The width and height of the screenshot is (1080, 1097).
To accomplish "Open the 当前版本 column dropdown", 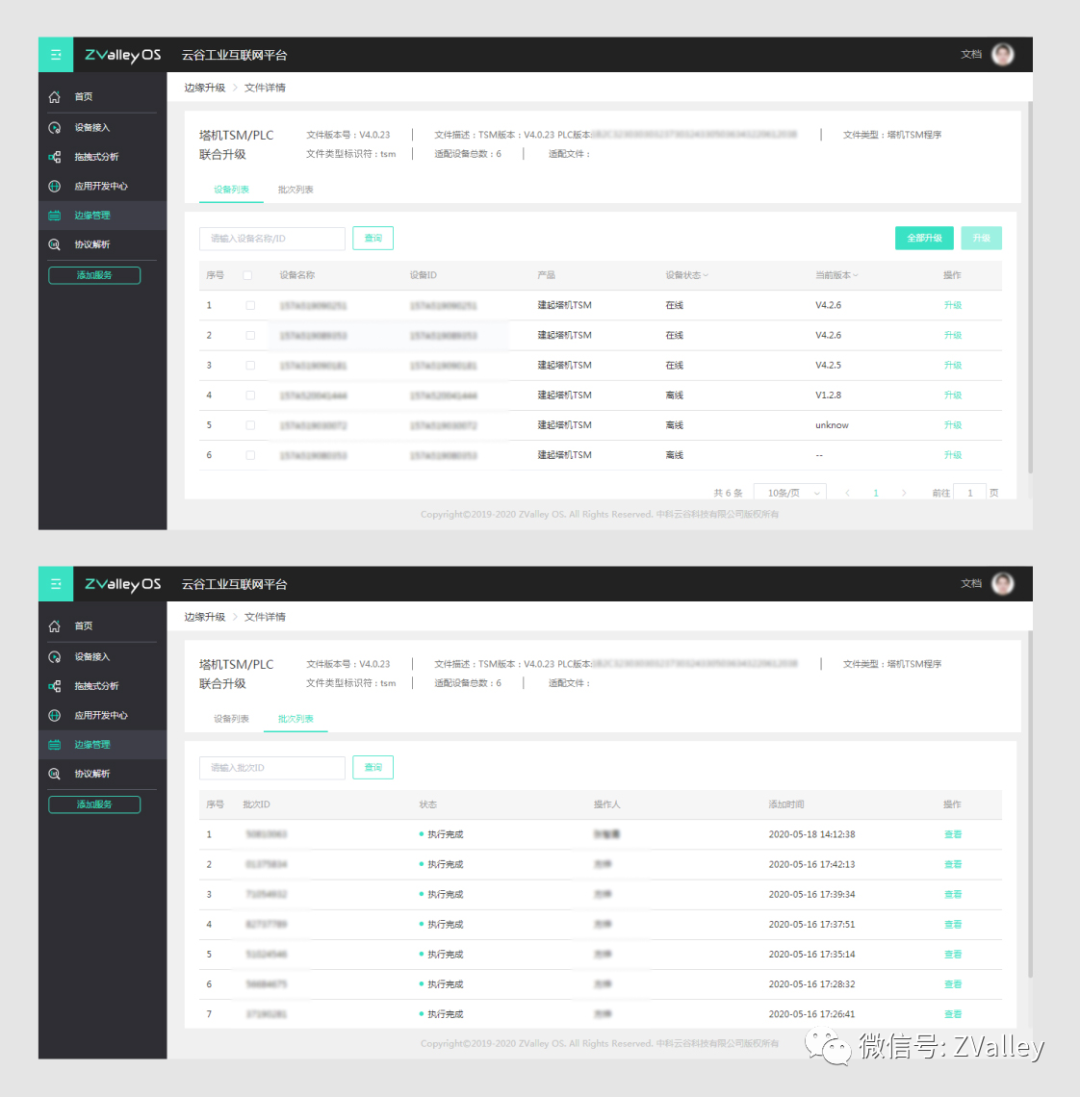I will (x=855, y=275).
